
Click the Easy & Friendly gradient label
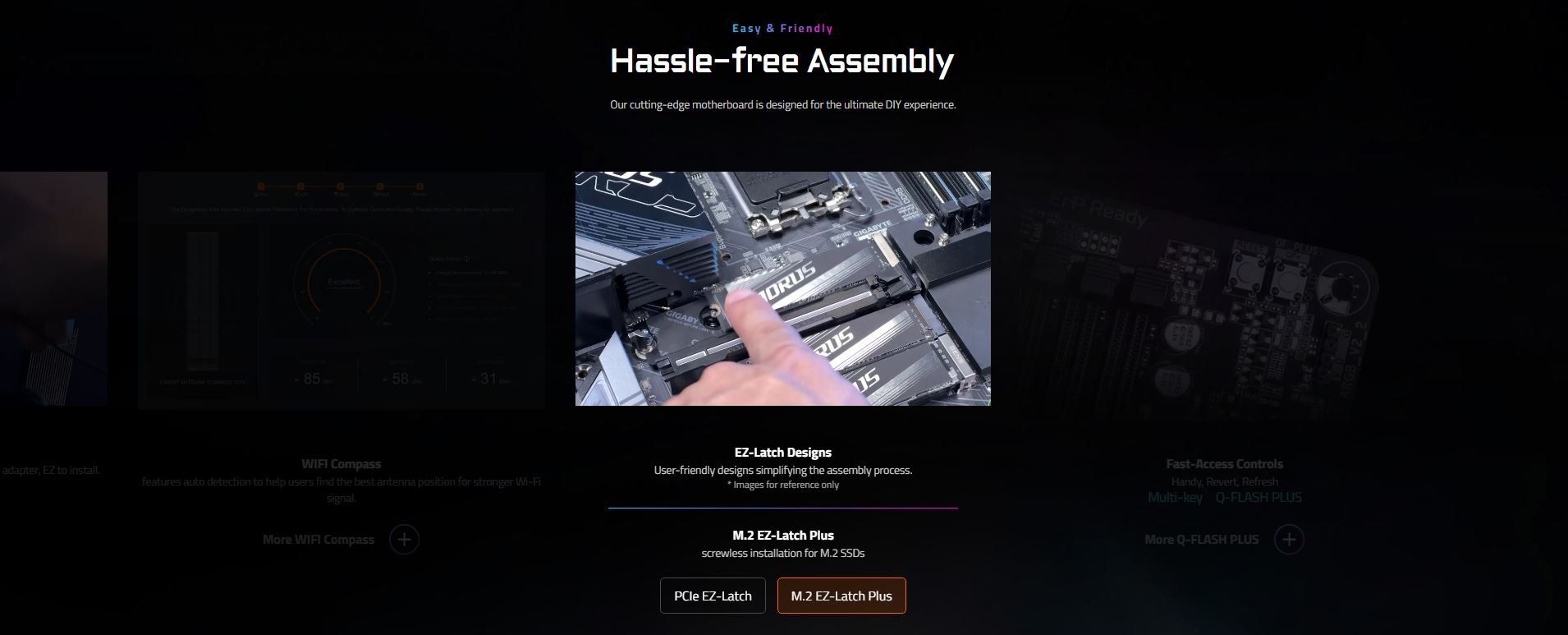[x=782, y=28]
